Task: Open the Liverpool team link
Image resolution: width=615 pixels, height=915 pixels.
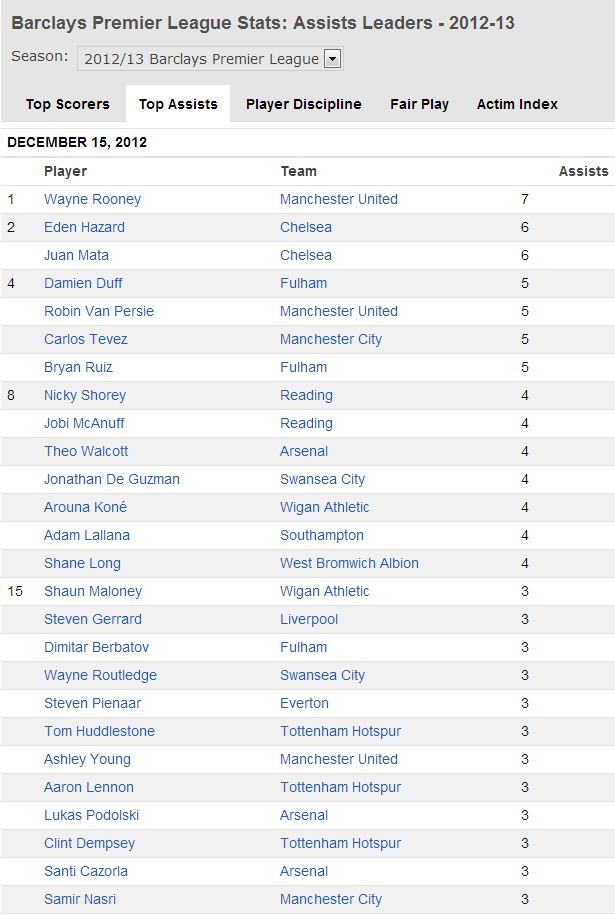Action: tap(309, 620)
